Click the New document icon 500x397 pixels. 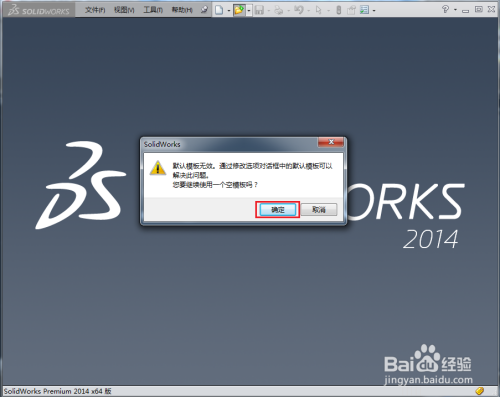coord(219,10)
